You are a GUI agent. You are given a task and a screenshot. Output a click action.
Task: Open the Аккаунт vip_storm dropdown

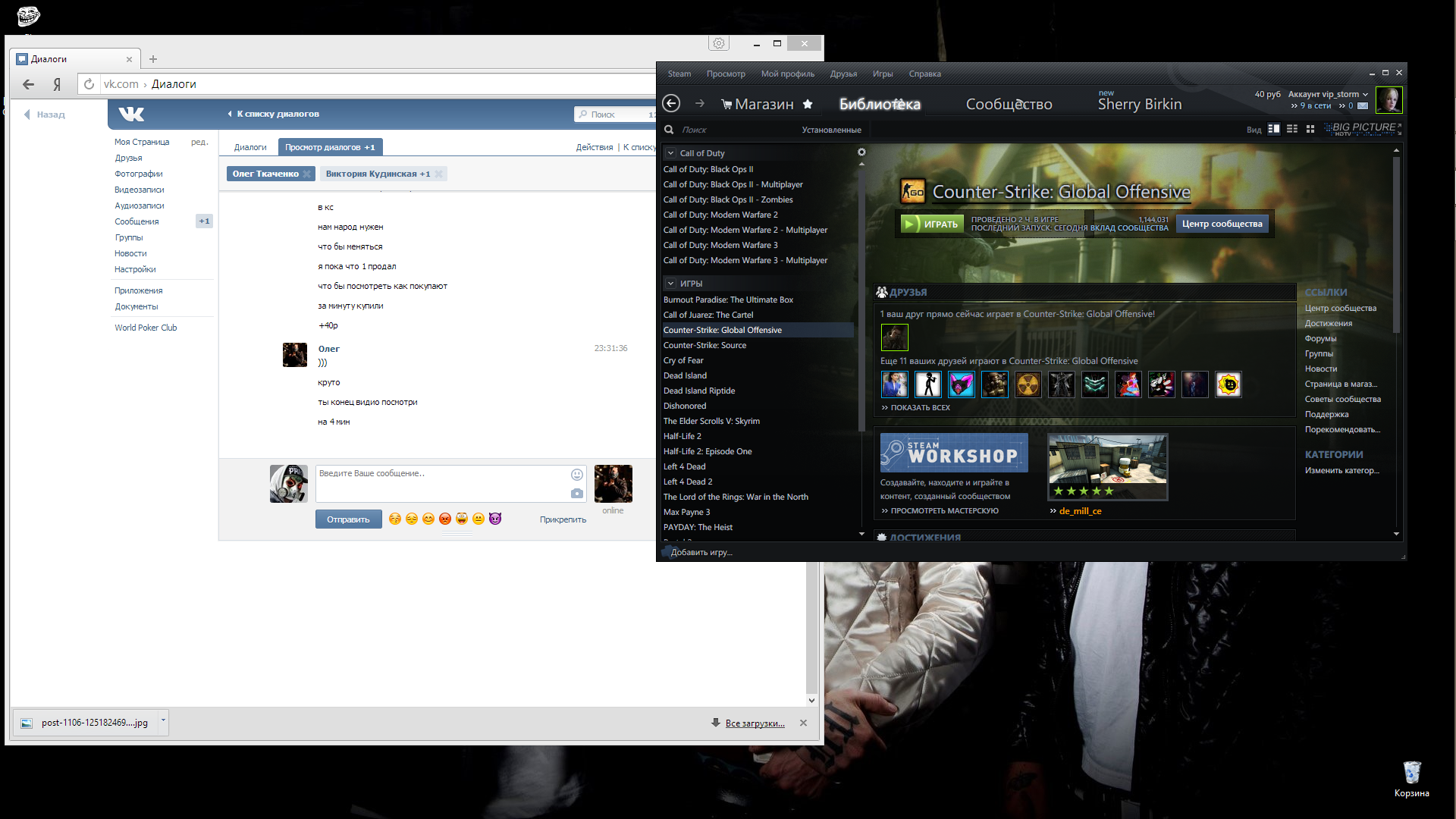[1328, 95]
